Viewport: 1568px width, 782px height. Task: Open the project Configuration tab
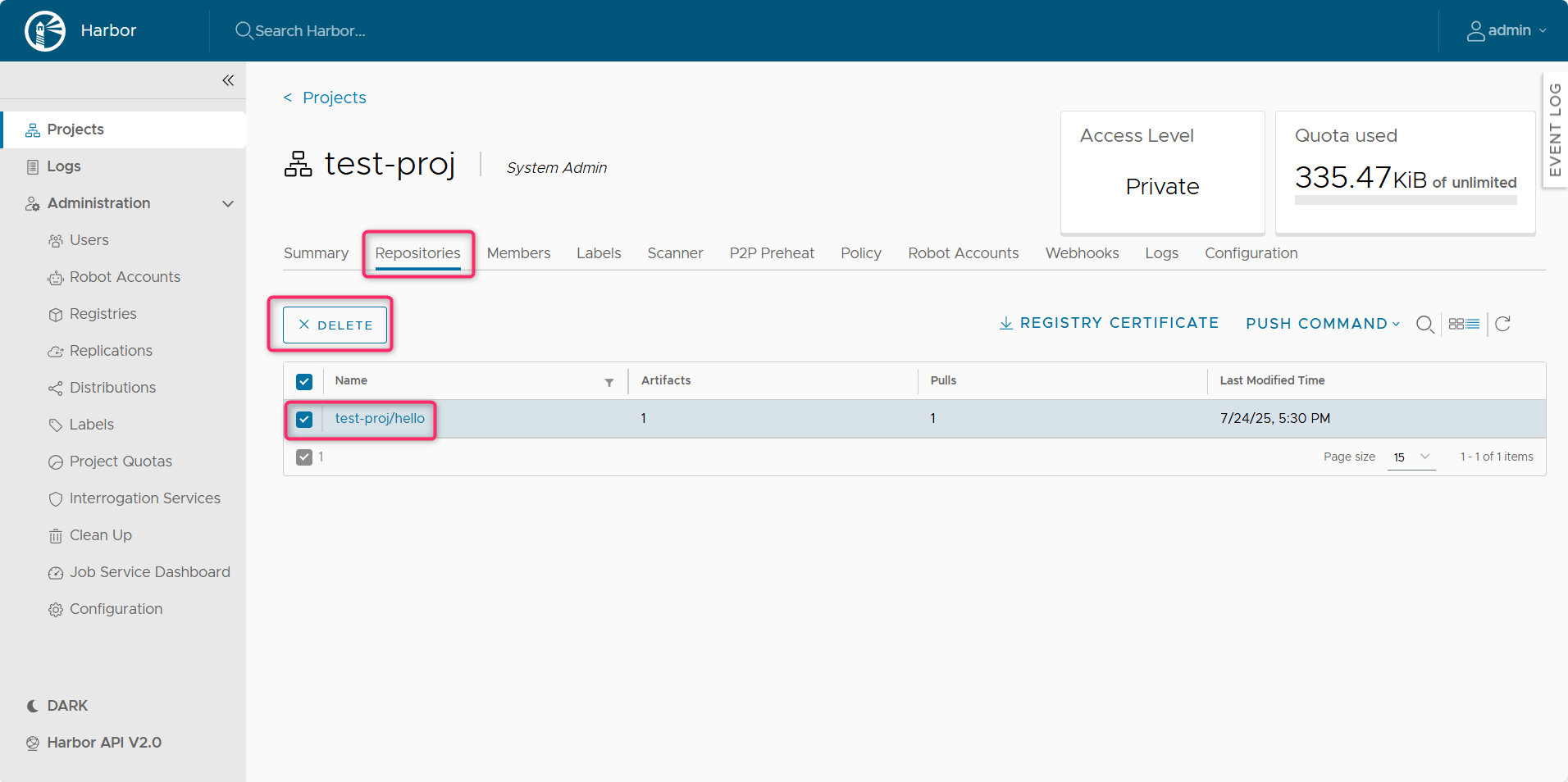pyautogui.click(x=1251, y=253)
